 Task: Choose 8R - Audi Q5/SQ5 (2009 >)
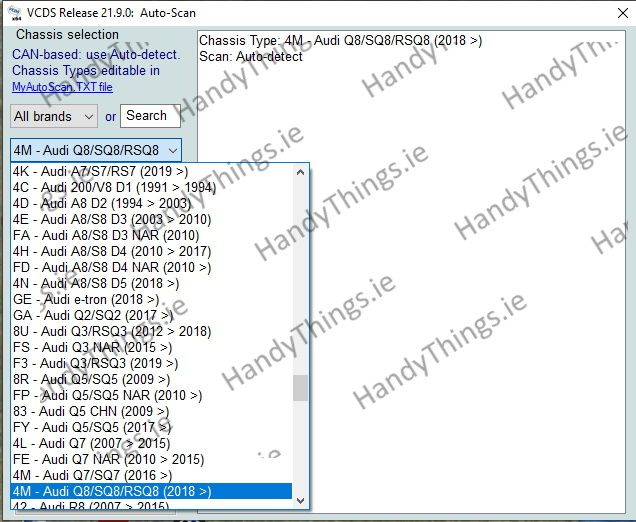pyautogui.click(x=151, y=379)
